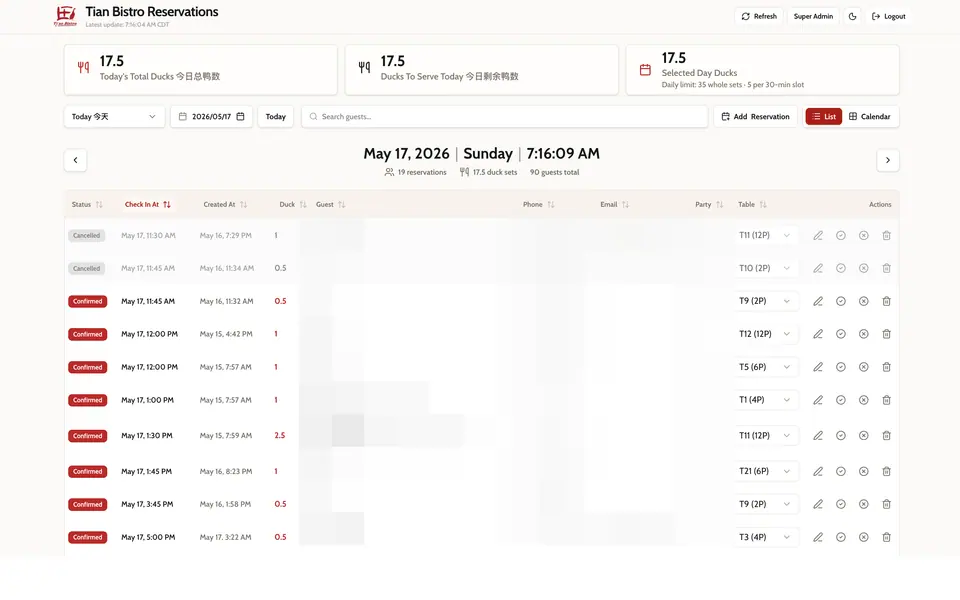Screen dimensions: 960x600
Task: Go to next day arrow
Action: [888, 160]
